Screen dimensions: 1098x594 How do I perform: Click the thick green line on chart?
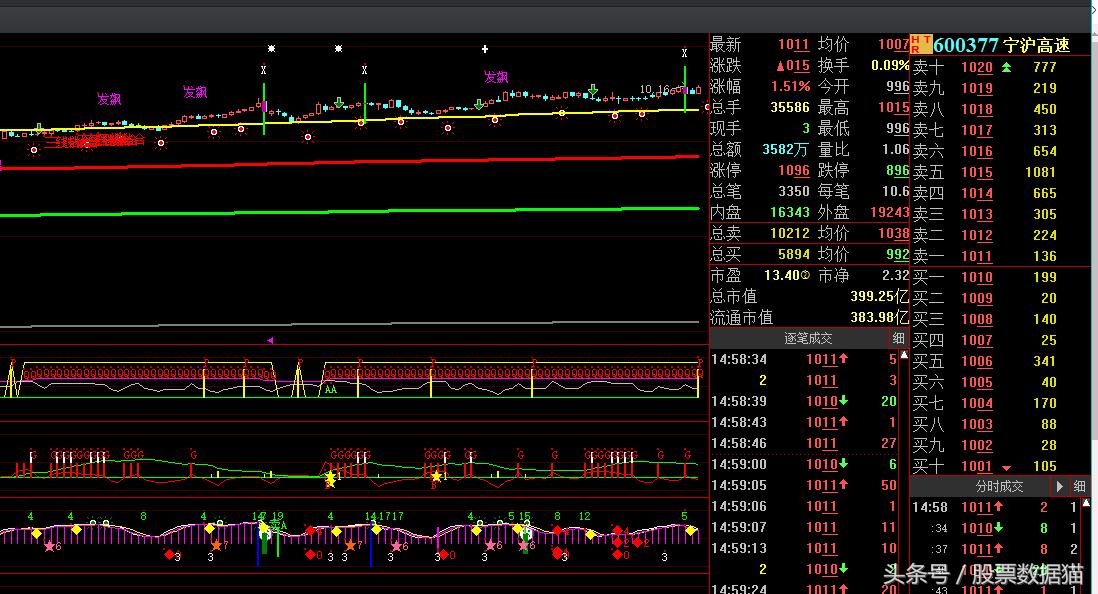(350, 212)
